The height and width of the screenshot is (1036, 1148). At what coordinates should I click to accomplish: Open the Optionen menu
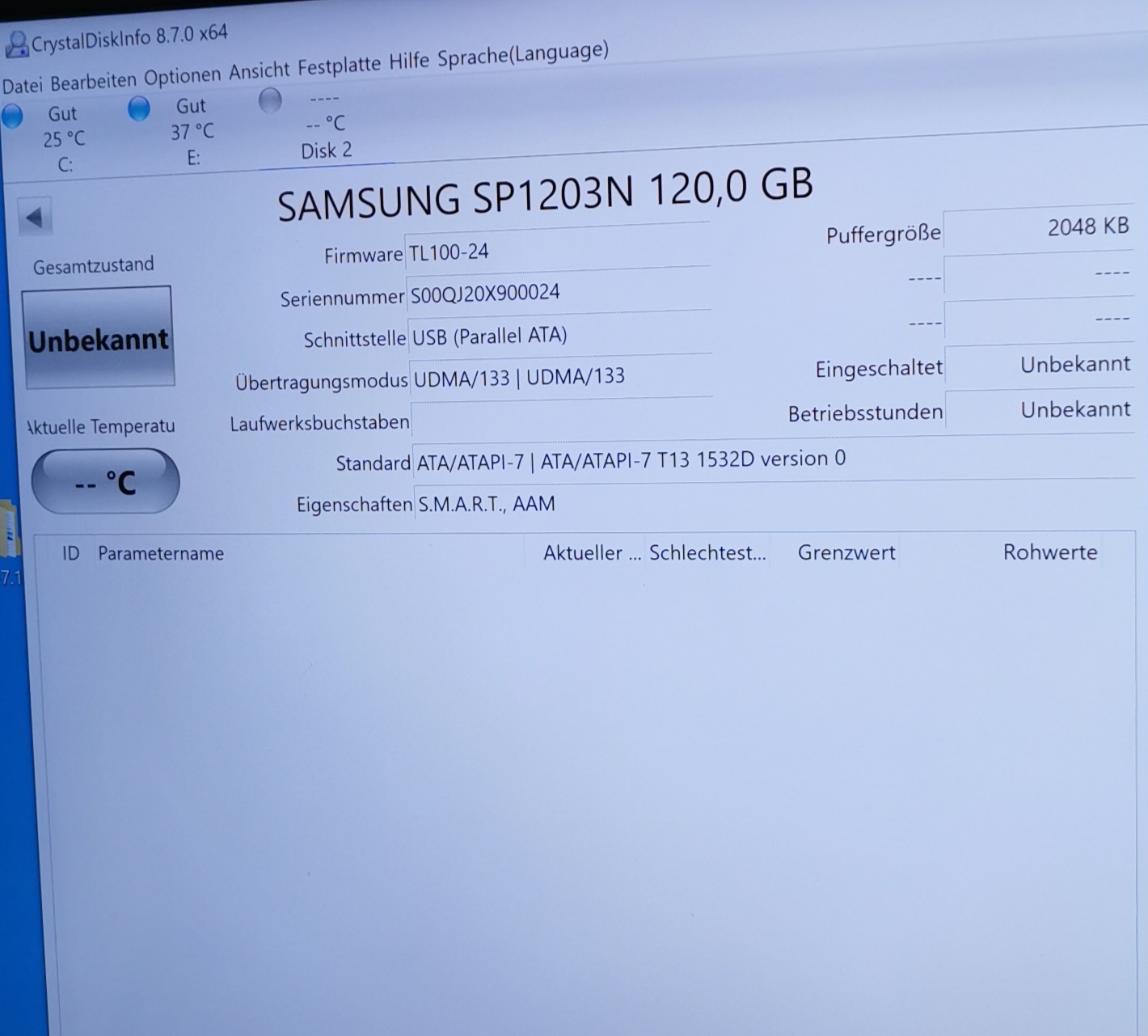[x=183, y=77]
